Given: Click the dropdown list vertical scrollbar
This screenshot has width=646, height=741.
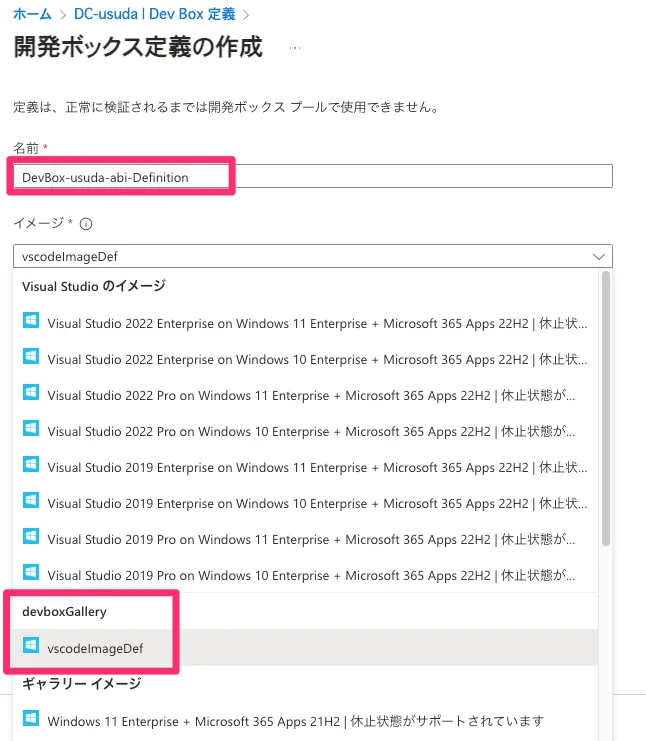Looking at the screenshot, I should [606, 408].
